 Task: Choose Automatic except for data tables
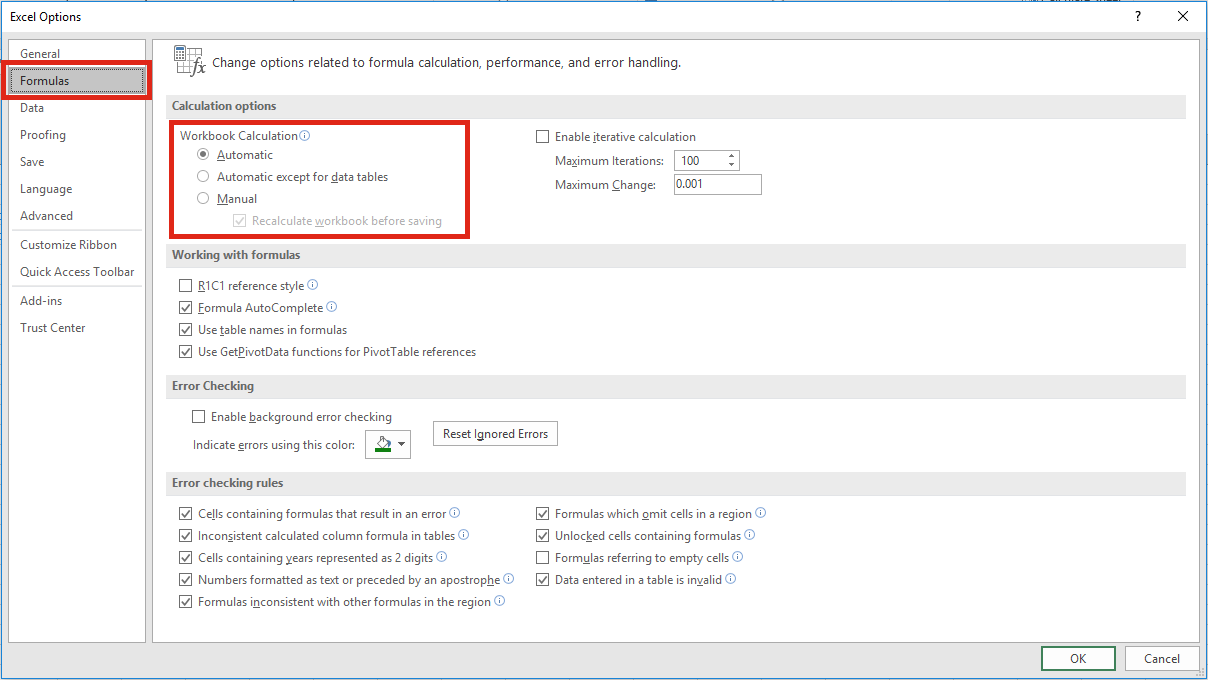tap(204, 177)
